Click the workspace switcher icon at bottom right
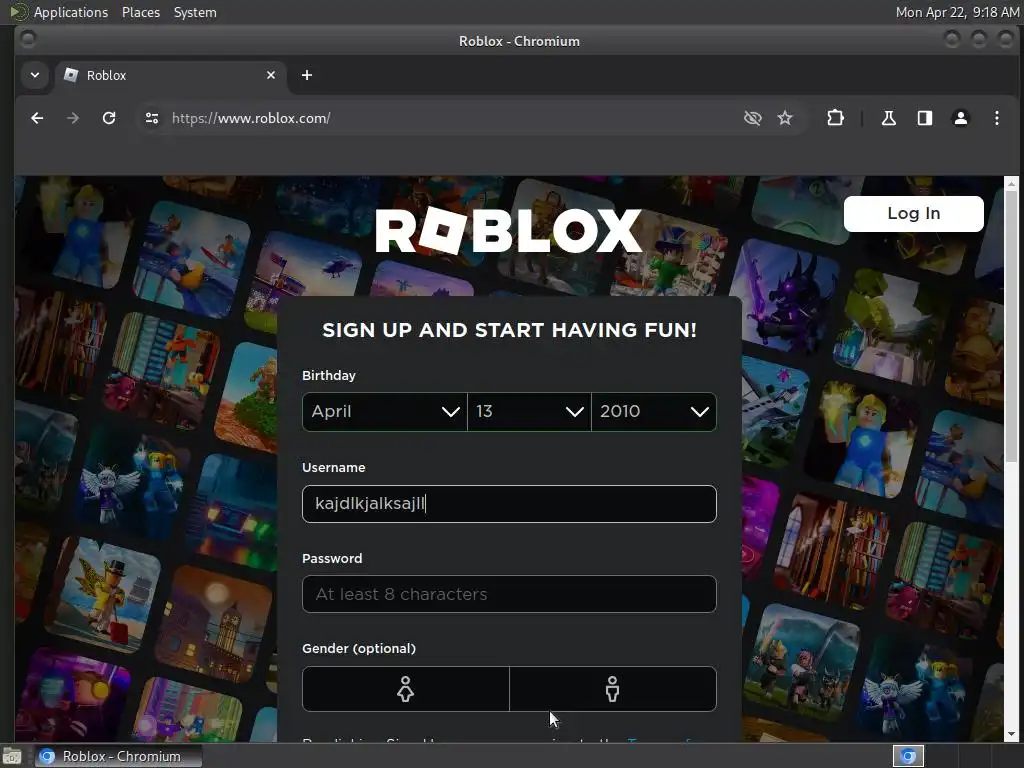 click(x=908, y=756)
